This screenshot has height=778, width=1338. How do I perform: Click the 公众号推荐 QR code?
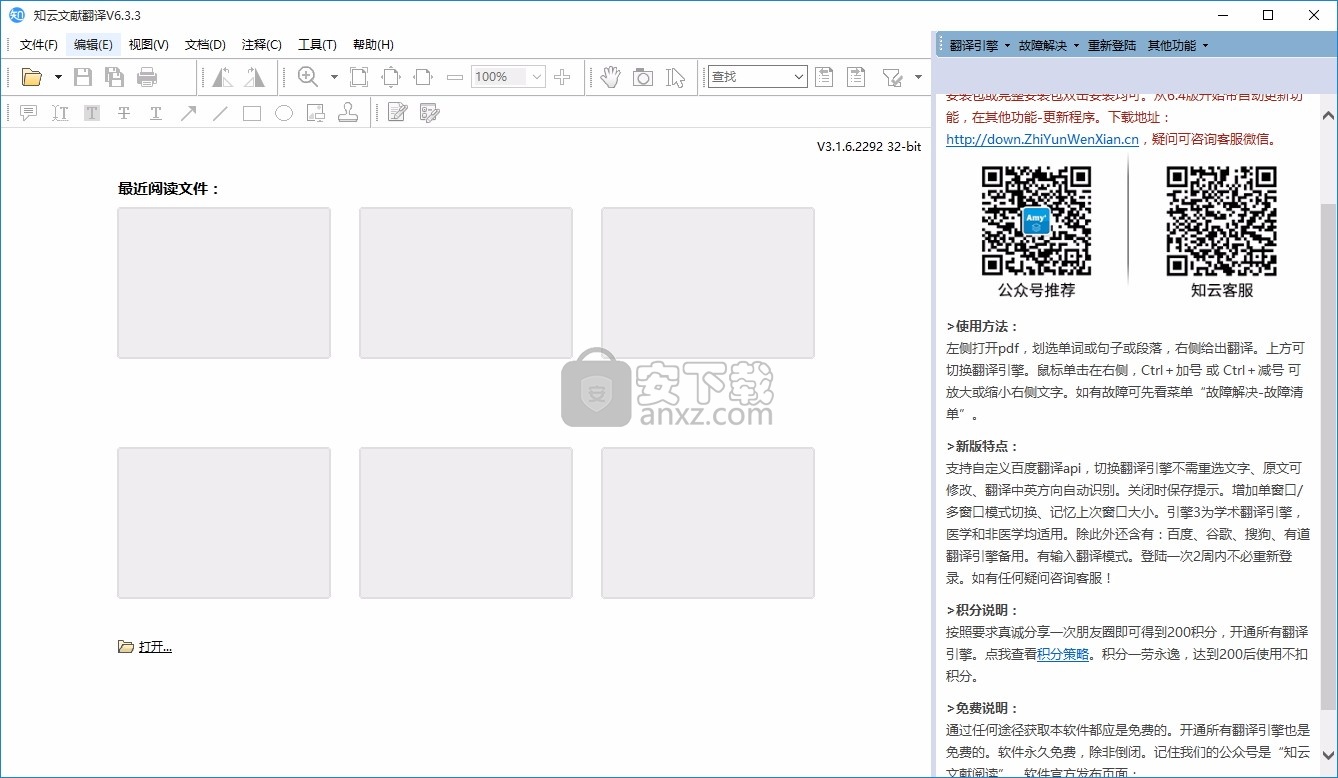click(1036, 221)
